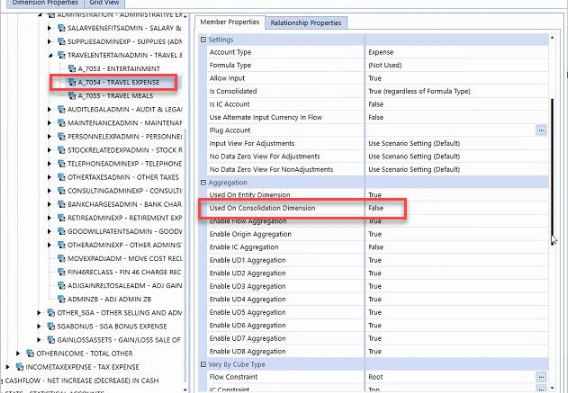Expand the OTHERINCOME tree node
The height and width of the screenshot is (393, 568).
(18, 353)
